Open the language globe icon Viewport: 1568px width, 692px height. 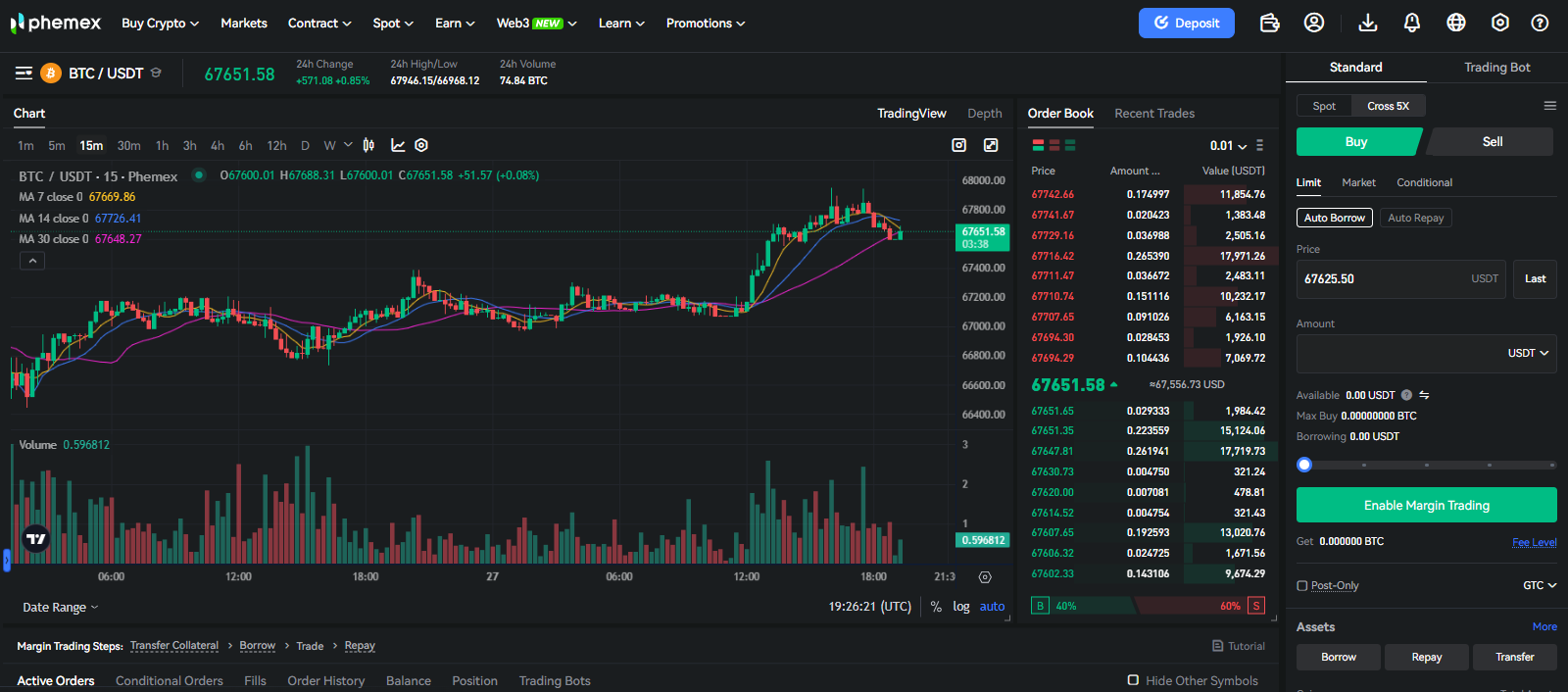tap(1456, 23)
